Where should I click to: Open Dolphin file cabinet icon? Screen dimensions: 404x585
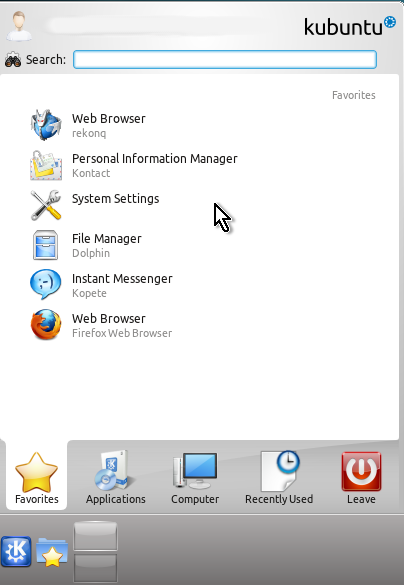coord(46,245)
